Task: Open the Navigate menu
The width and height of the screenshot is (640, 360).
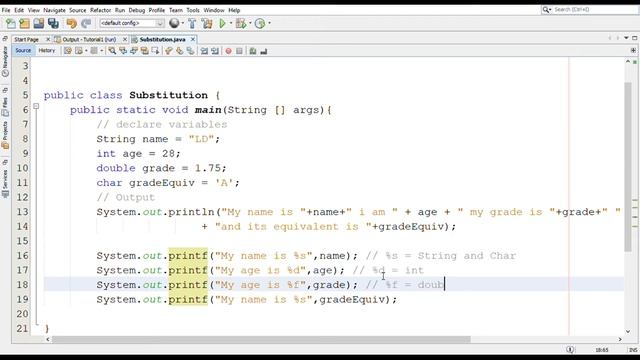Action: click(x=54, y=10)
